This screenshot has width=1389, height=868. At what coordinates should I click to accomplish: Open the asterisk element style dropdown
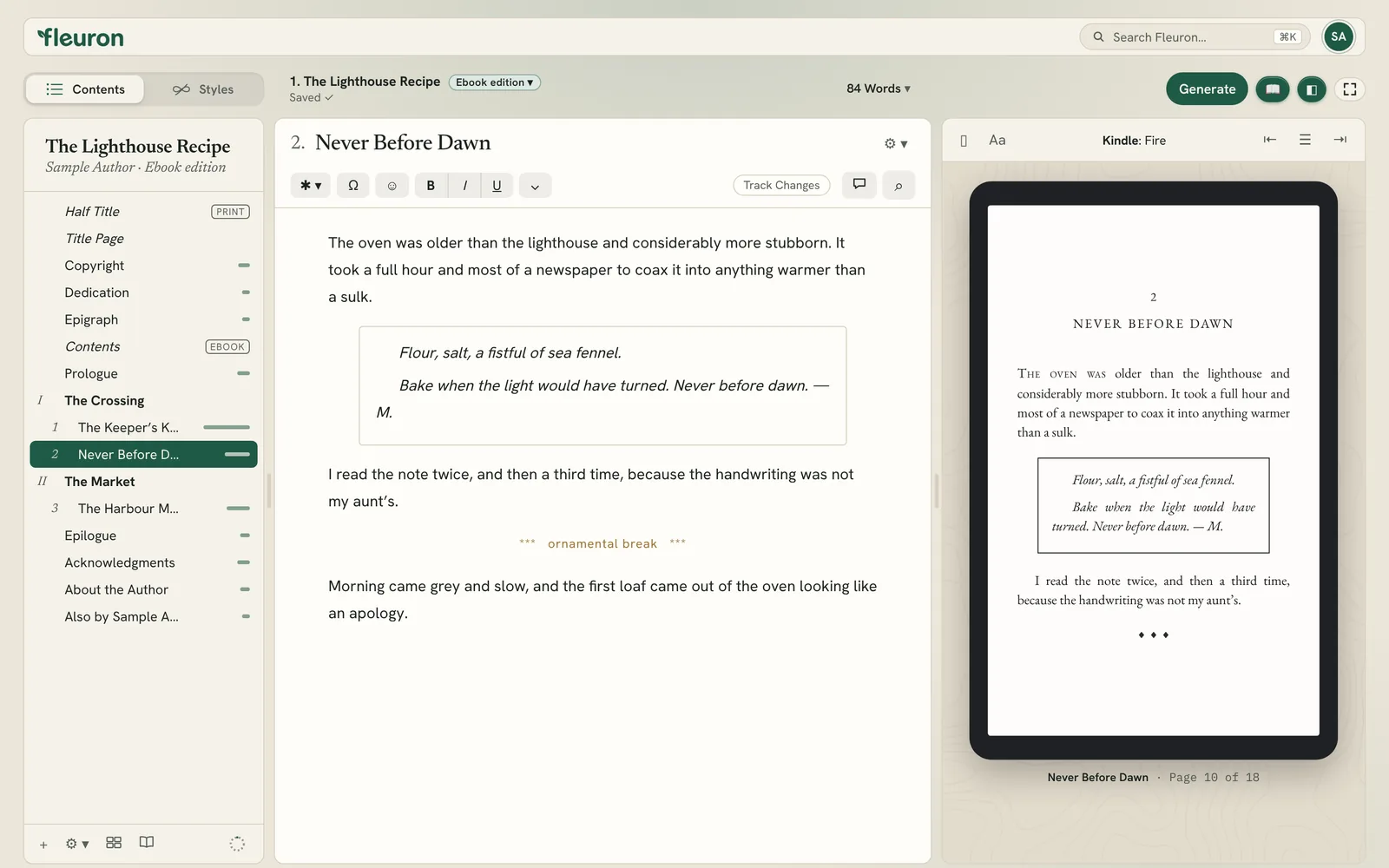(311, 185)
